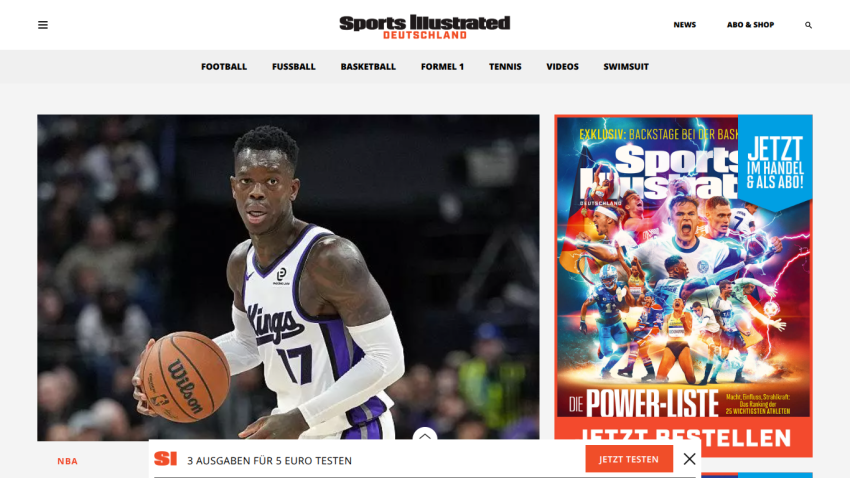The width and height of the screenshot is (850, 478).
Task: Click the Jetzt Bestellen magazine ad
Action: (x=684, y=438)
